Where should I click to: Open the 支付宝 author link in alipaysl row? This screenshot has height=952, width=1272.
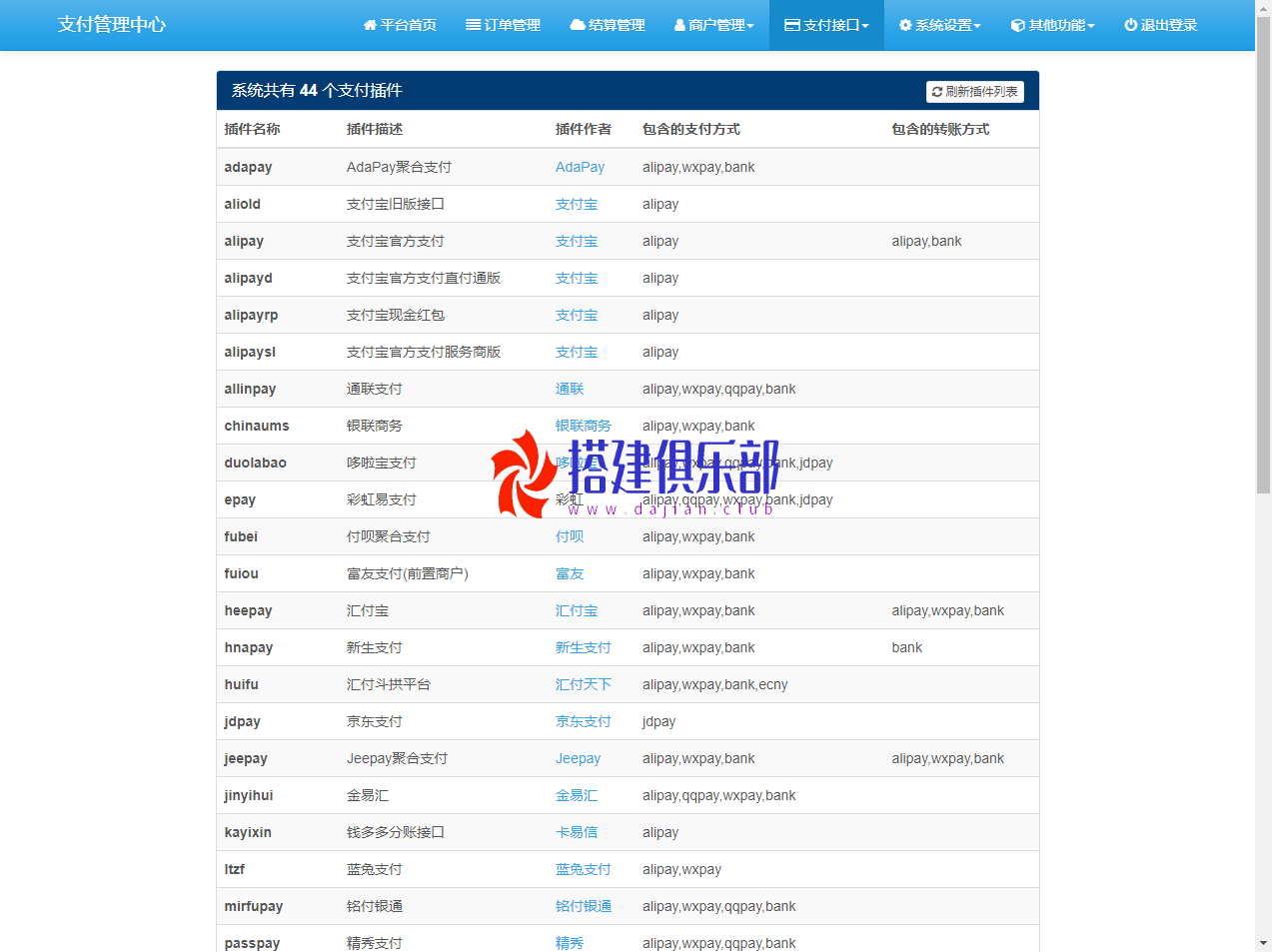(x=577, y=352)
